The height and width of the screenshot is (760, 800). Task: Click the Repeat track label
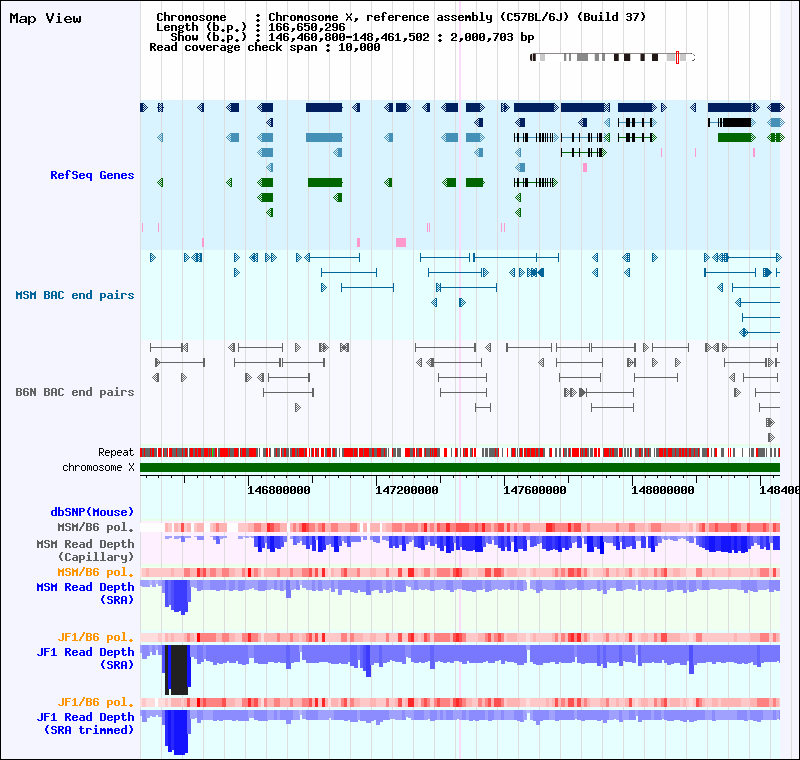point(116,452)
